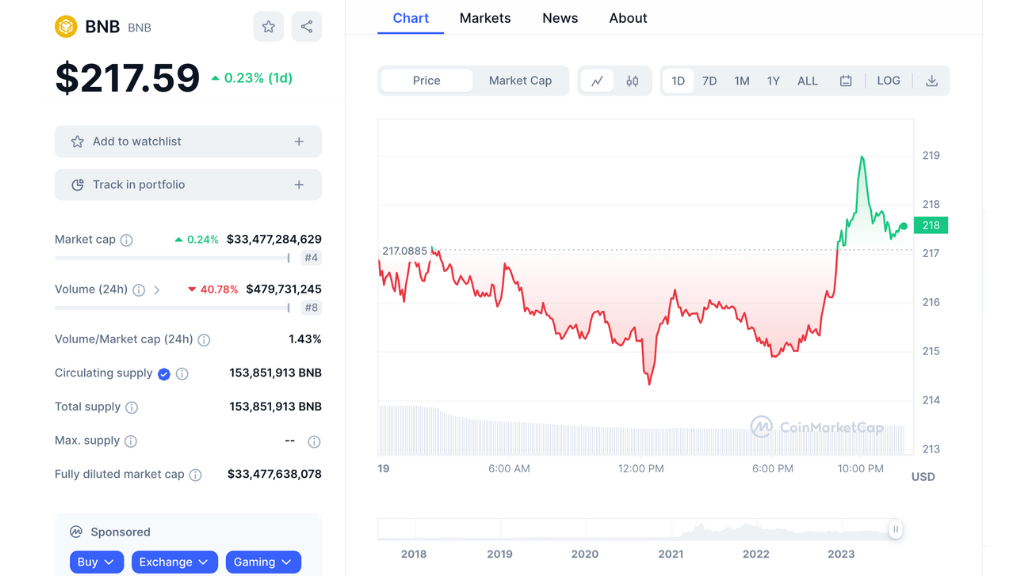Expand the Gaming dropdown
The image size is (1024, 576).
tap(263, 562)
